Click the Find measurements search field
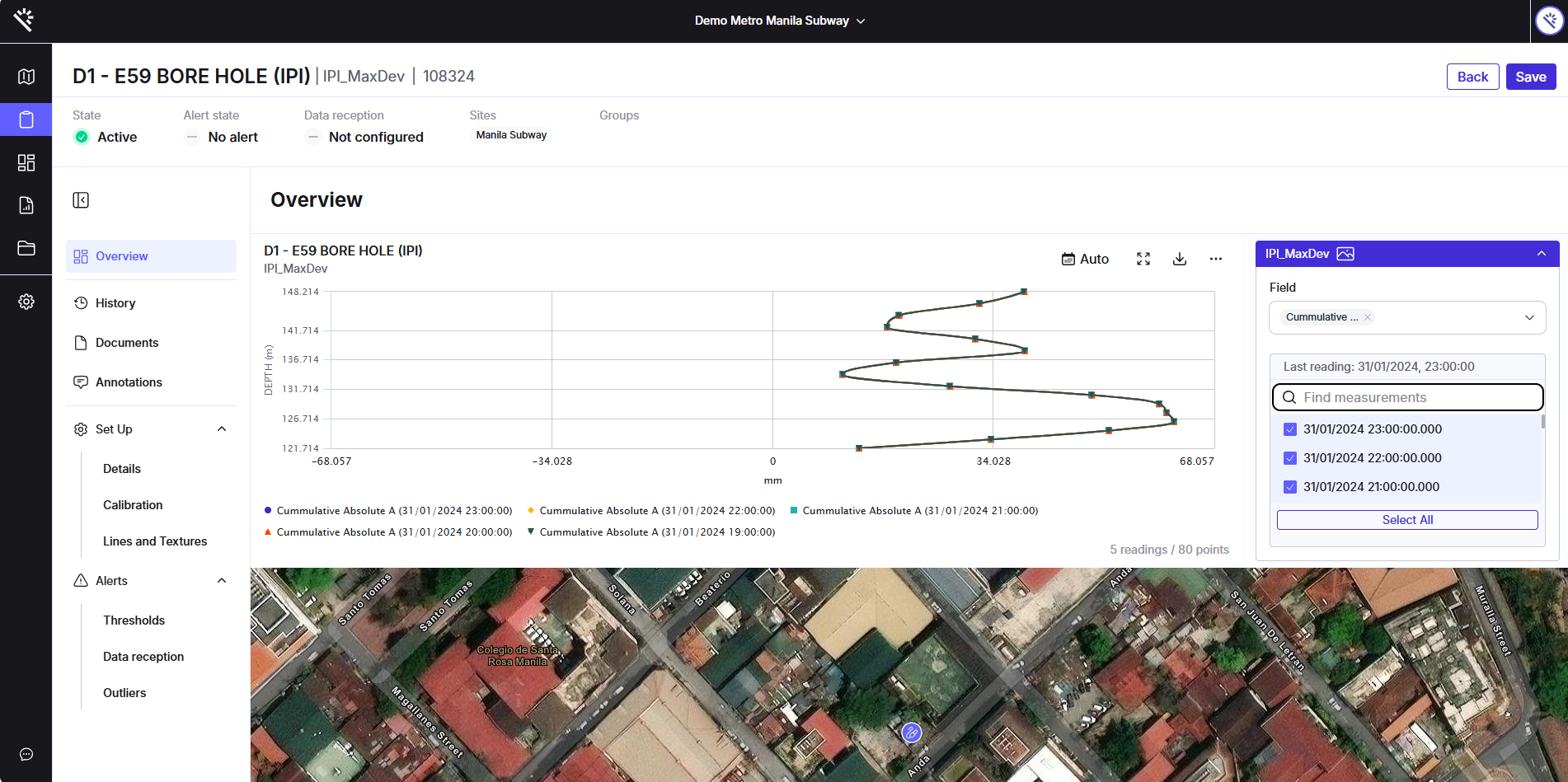The image size is (1568, 782). coord(1414,397)
